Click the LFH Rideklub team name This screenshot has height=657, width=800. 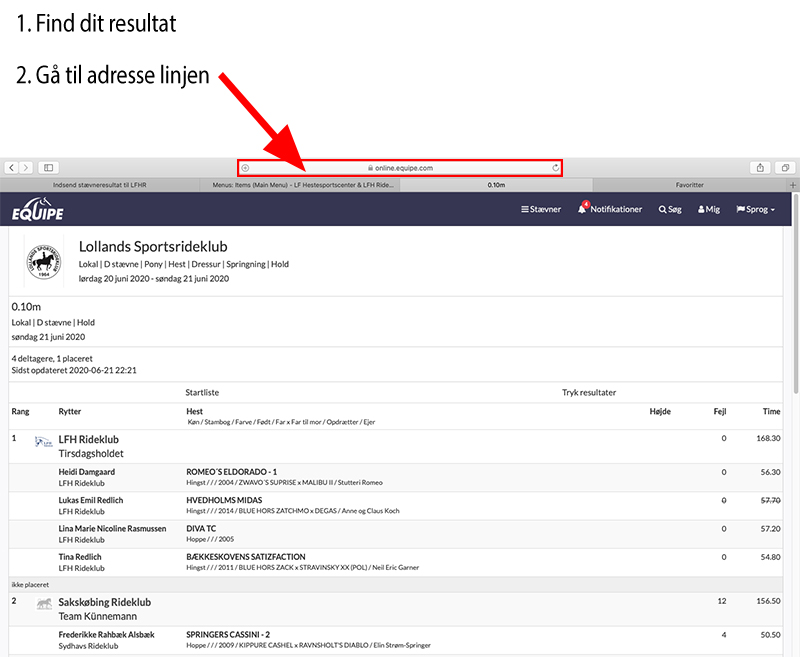[89, 439]
